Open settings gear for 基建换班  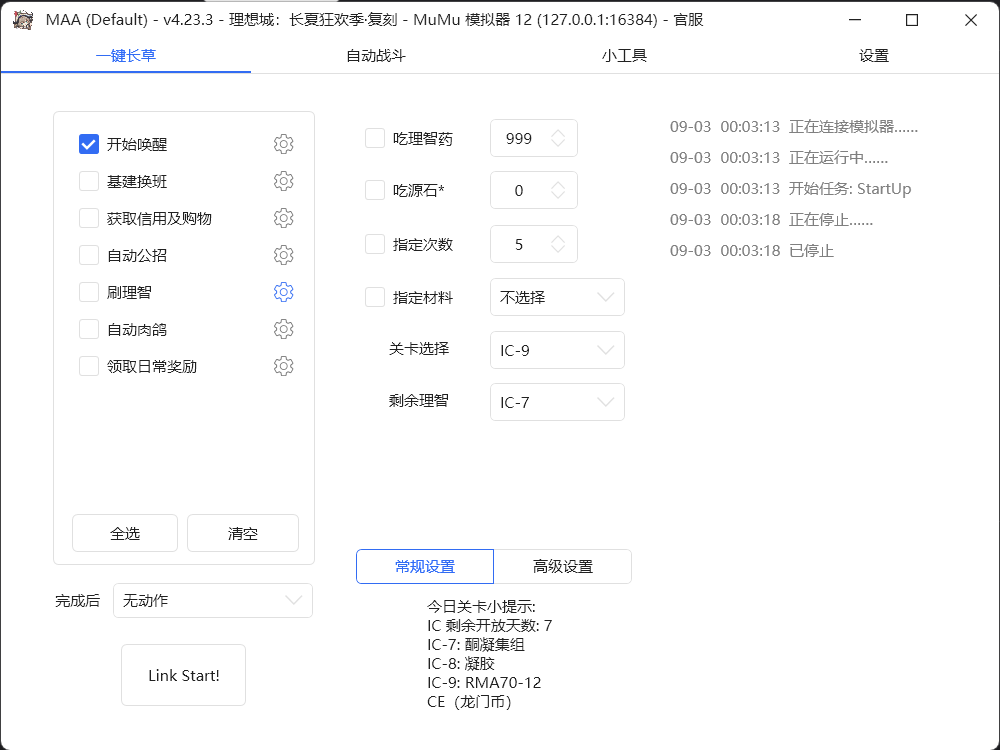(283, 181)
